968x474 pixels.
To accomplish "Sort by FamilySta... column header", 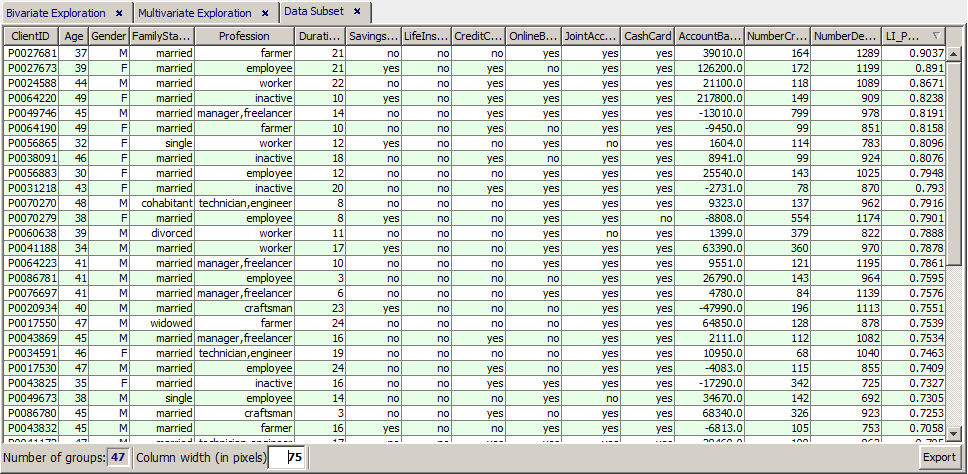I will point(162,36).
